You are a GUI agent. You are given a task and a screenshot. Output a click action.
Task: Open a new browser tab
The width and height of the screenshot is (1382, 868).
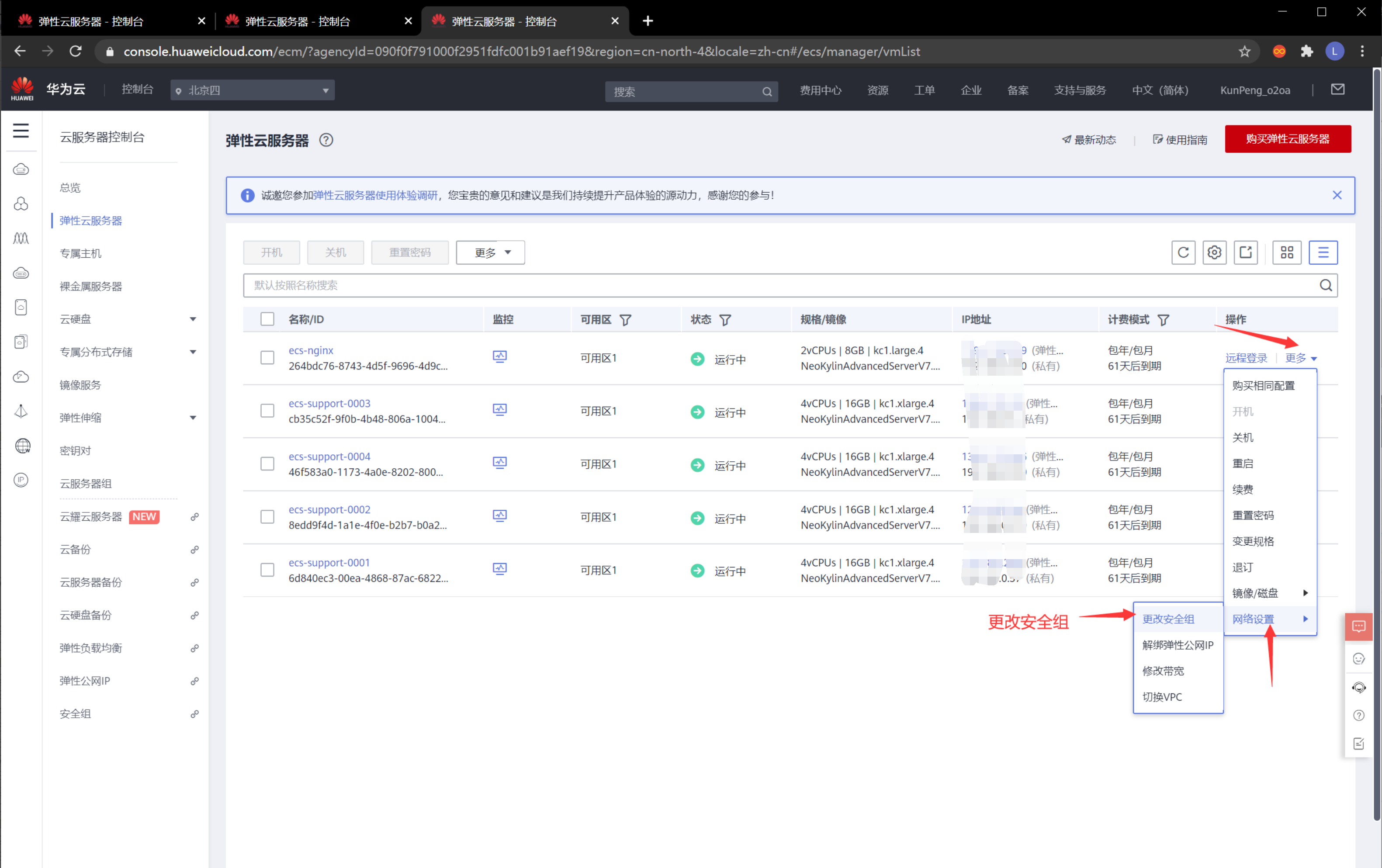coord(648,21)
